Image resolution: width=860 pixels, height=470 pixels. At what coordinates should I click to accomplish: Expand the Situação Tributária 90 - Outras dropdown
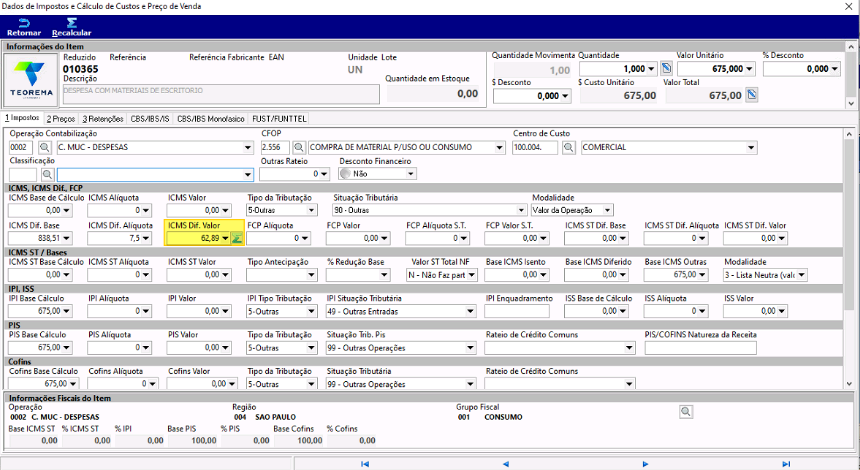(x=520, y=211)
